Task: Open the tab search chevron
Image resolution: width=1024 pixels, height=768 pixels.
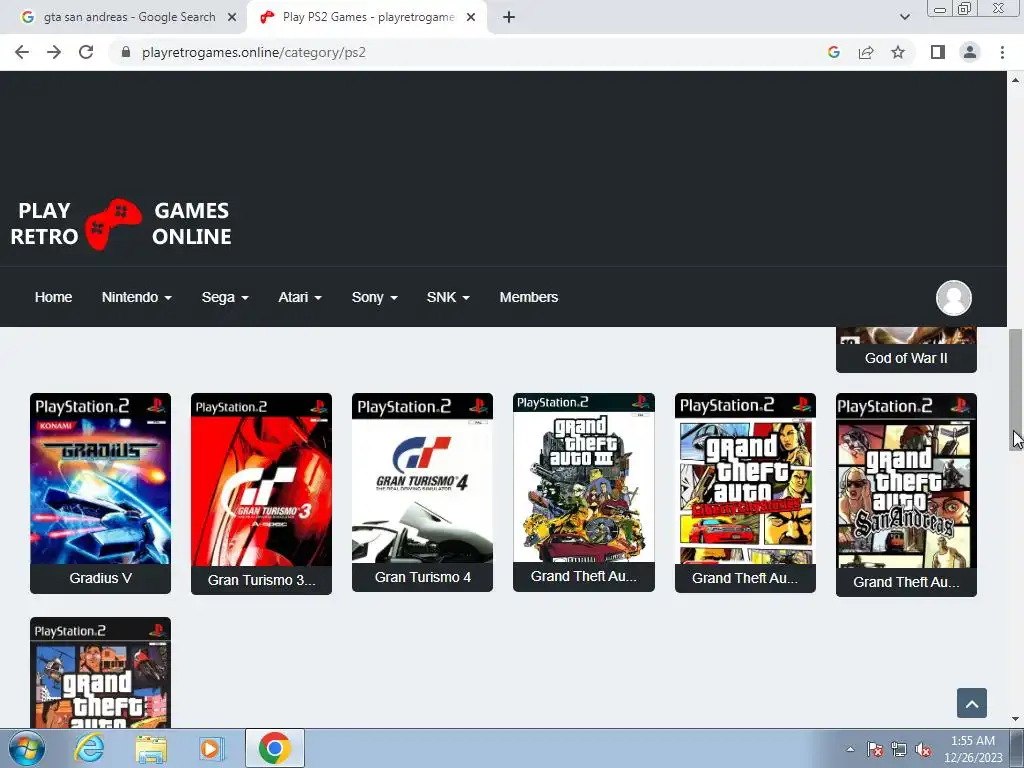Action: pyautogui.click(x=904, y=17)
